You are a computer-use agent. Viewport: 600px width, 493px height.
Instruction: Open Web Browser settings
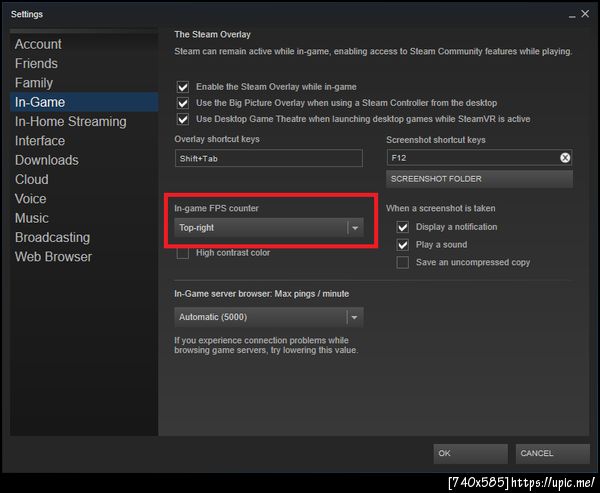point(84,256)
